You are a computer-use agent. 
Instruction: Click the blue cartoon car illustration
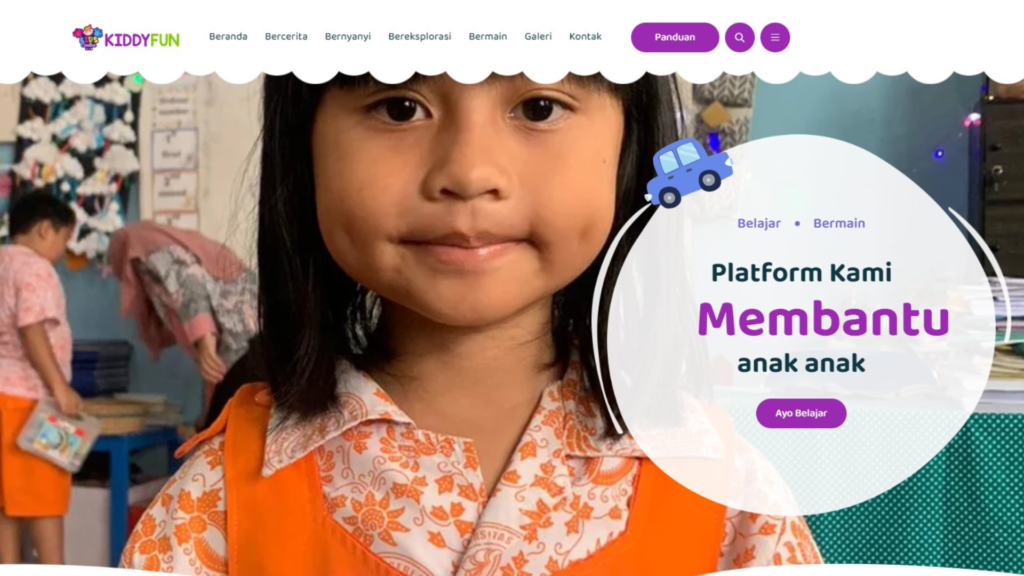(x=688, y=172)
